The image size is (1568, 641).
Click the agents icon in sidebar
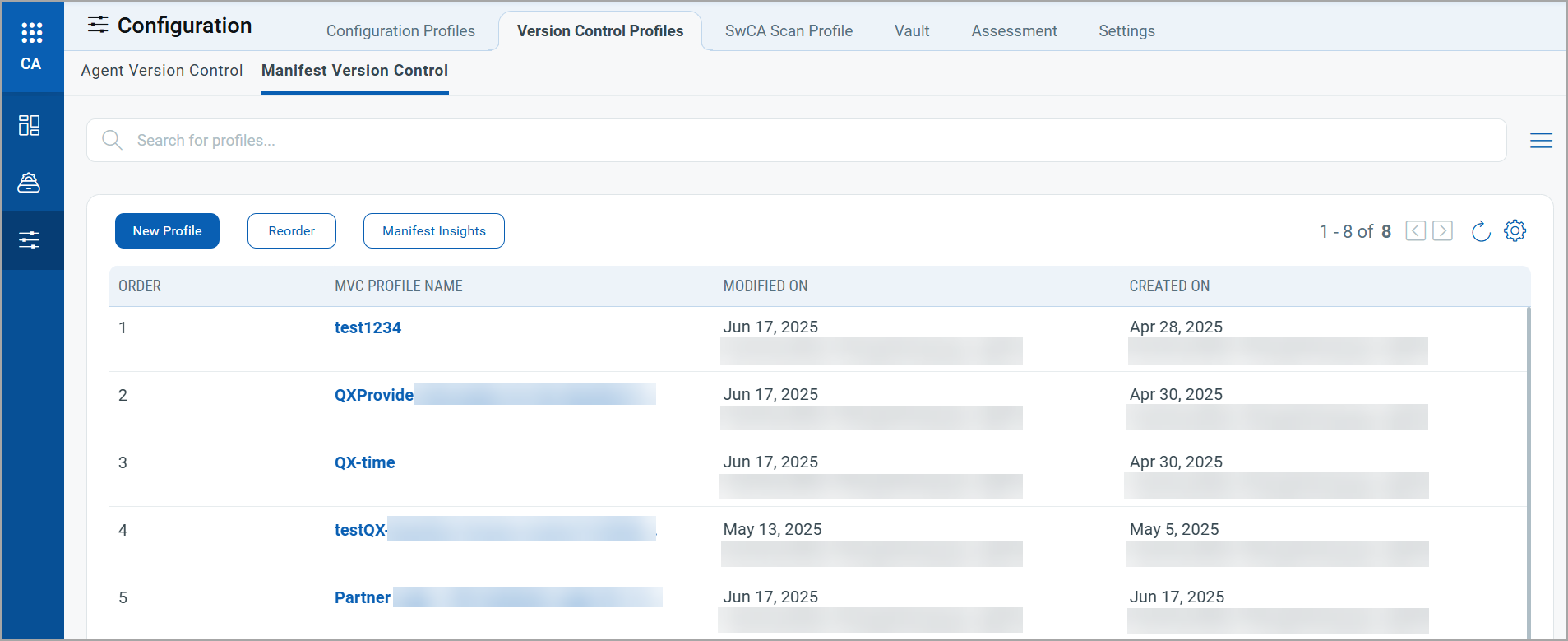click(30, 183)
